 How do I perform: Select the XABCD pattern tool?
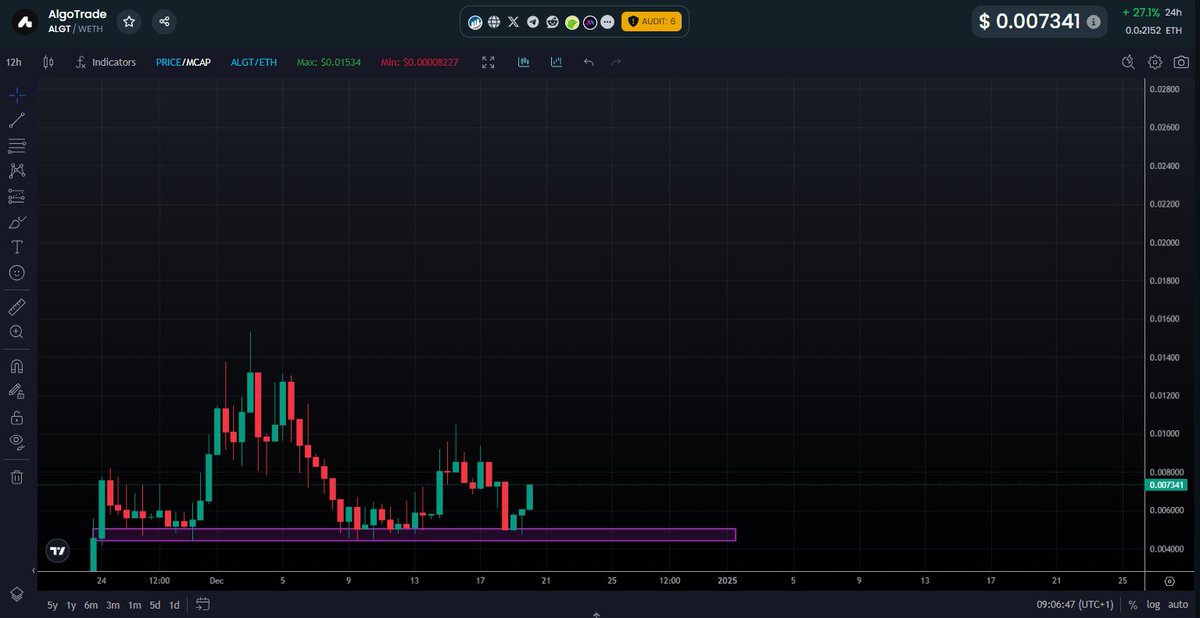(x=17, y=171)
